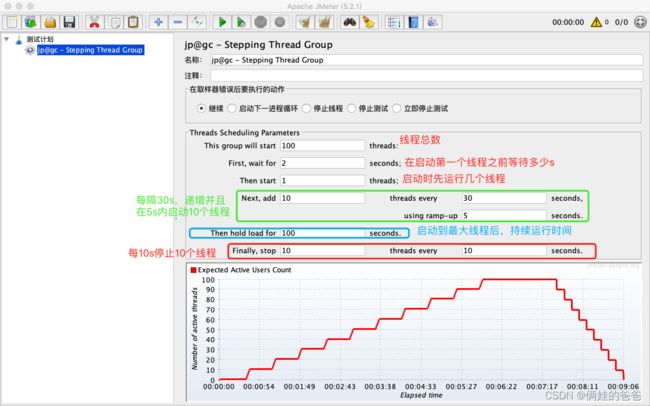Select the 立即停止测试 radio button

397,108
